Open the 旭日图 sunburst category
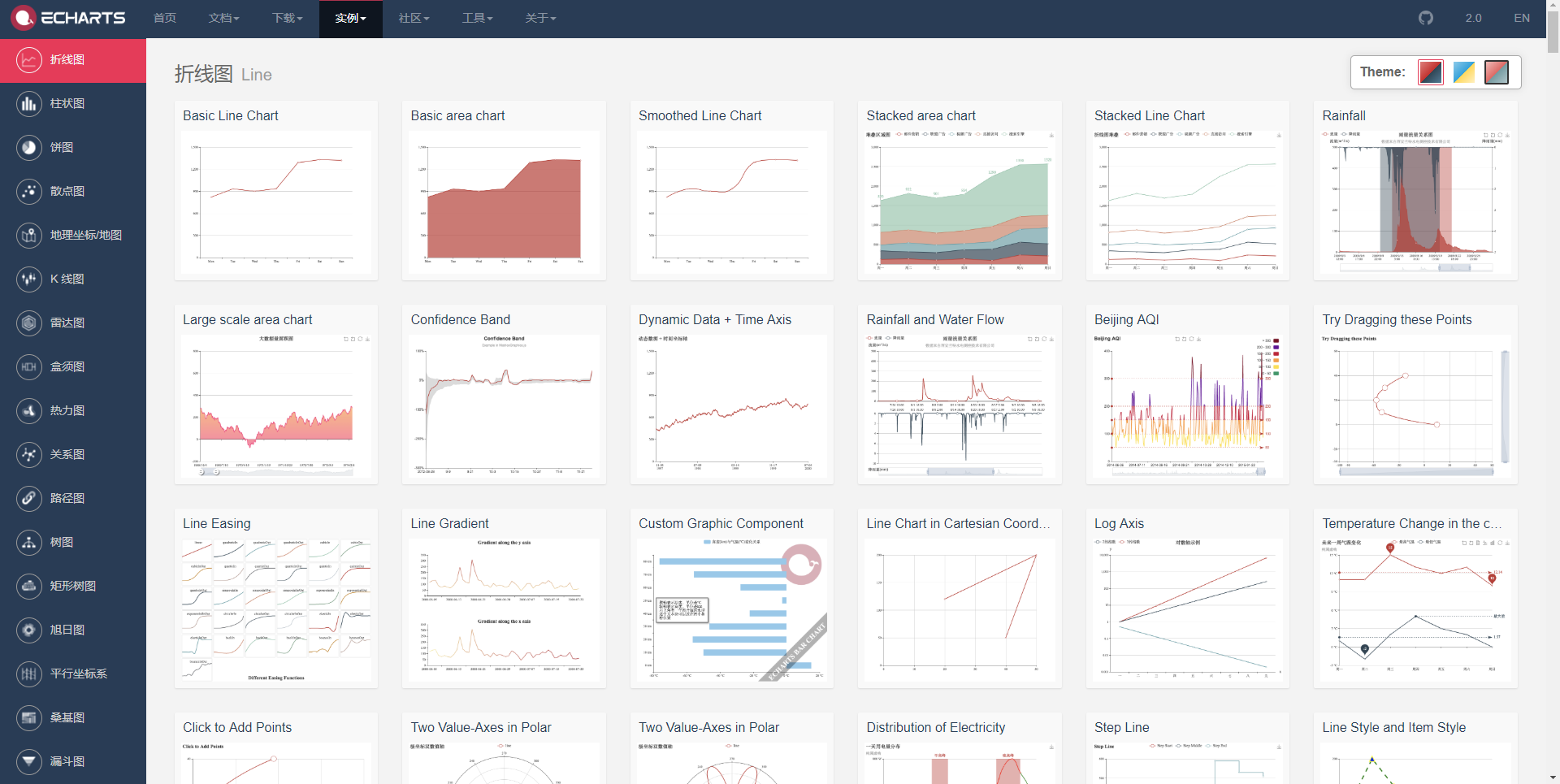1560x784 pixels. [73, 630]
